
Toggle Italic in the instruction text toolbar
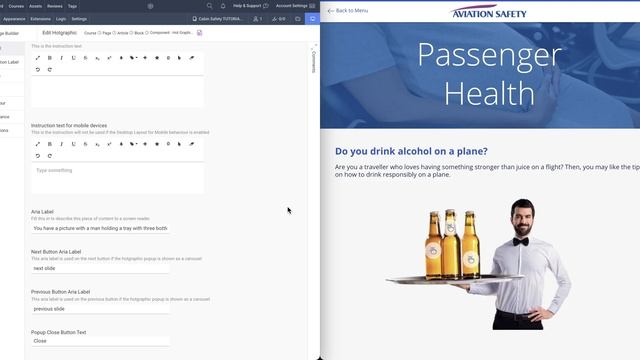point(62,58)
